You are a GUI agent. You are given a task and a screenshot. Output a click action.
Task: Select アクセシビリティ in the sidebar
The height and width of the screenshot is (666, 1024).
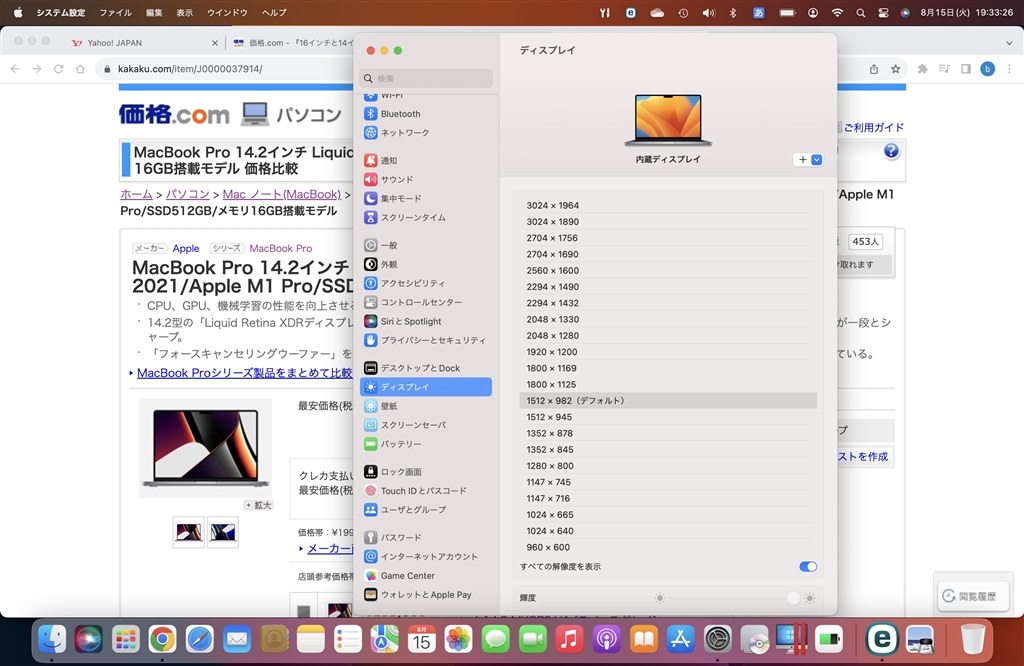[426, 283]
